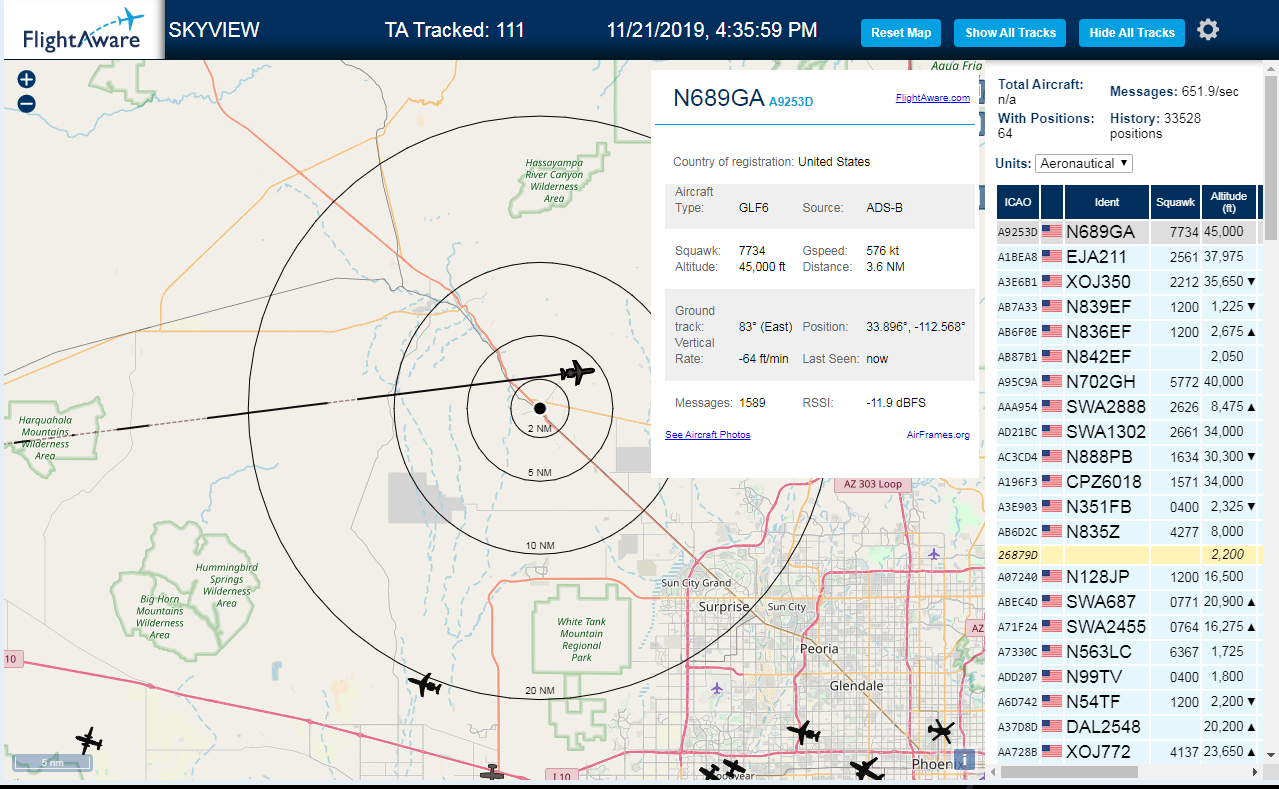Click Hide All Tracks button
Image resolution: width=1279 pixels, height=789 pixels.
tap(1132, 33)
